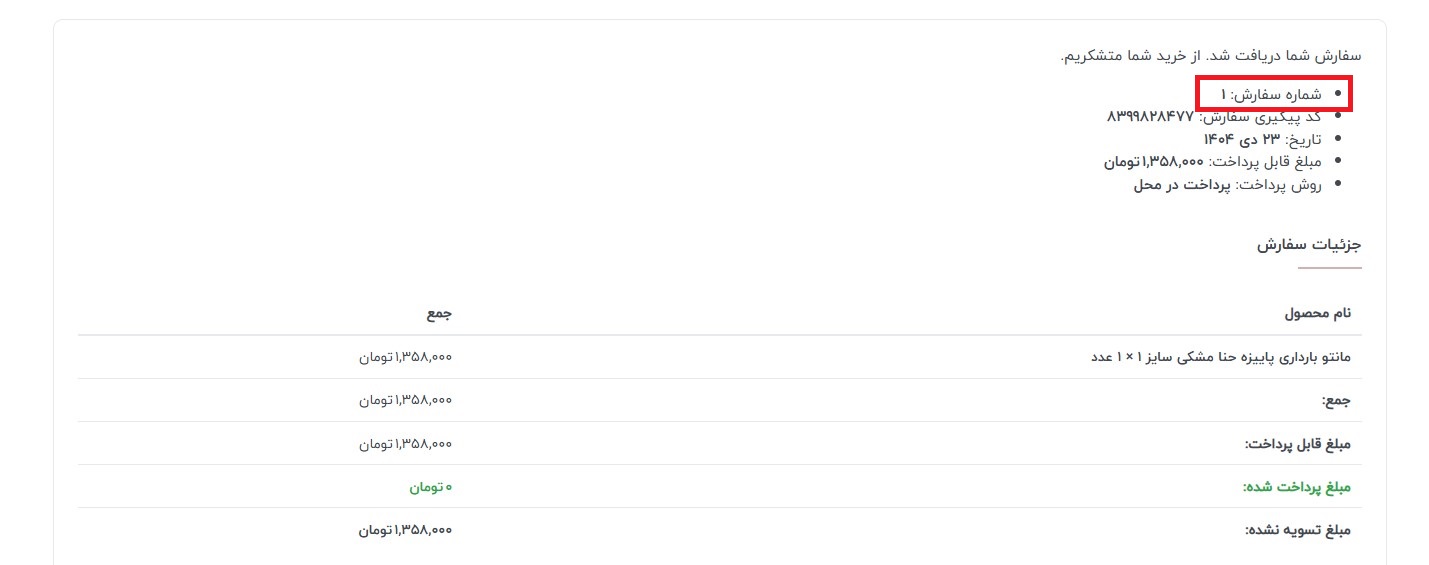
Task: Click the green ۰ تومان paid amount
Action: [430, 486]
